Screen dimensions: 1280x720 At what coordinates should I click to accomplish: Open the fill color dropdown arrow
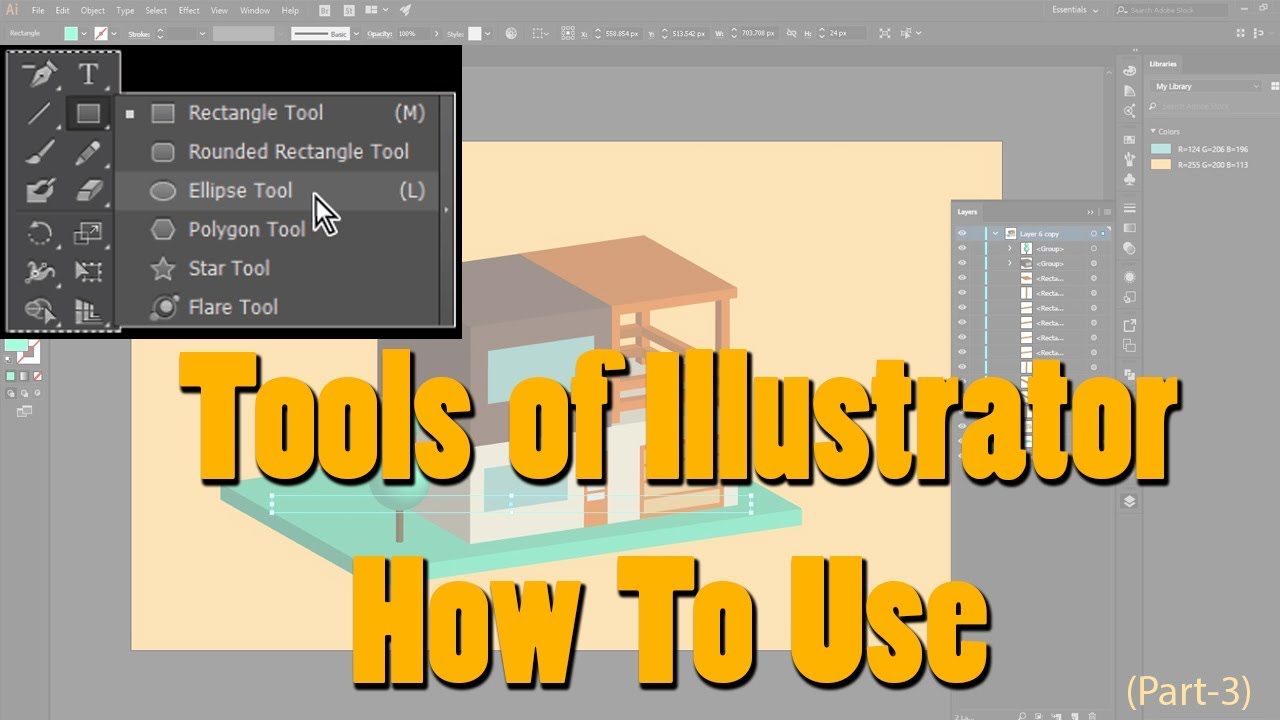click(86, 33)
